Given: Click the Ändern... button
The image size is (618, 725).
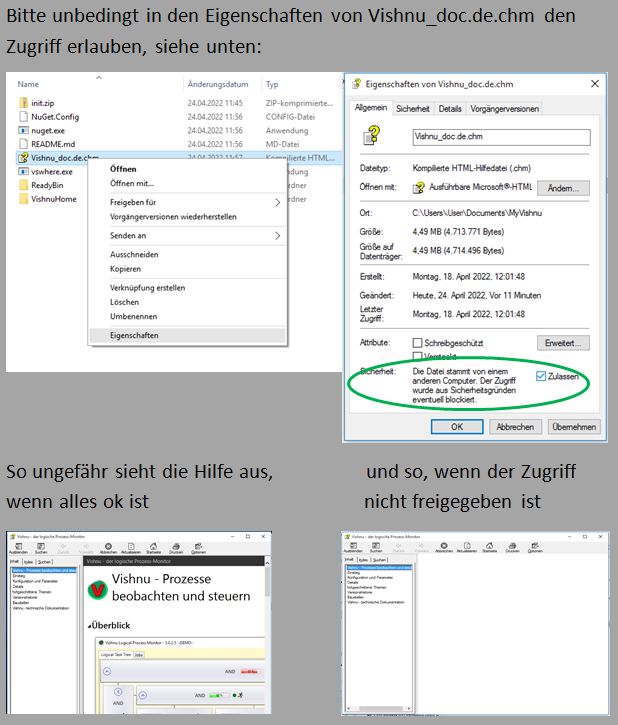Looking at the screenshot, I should [x=563, y=188].
